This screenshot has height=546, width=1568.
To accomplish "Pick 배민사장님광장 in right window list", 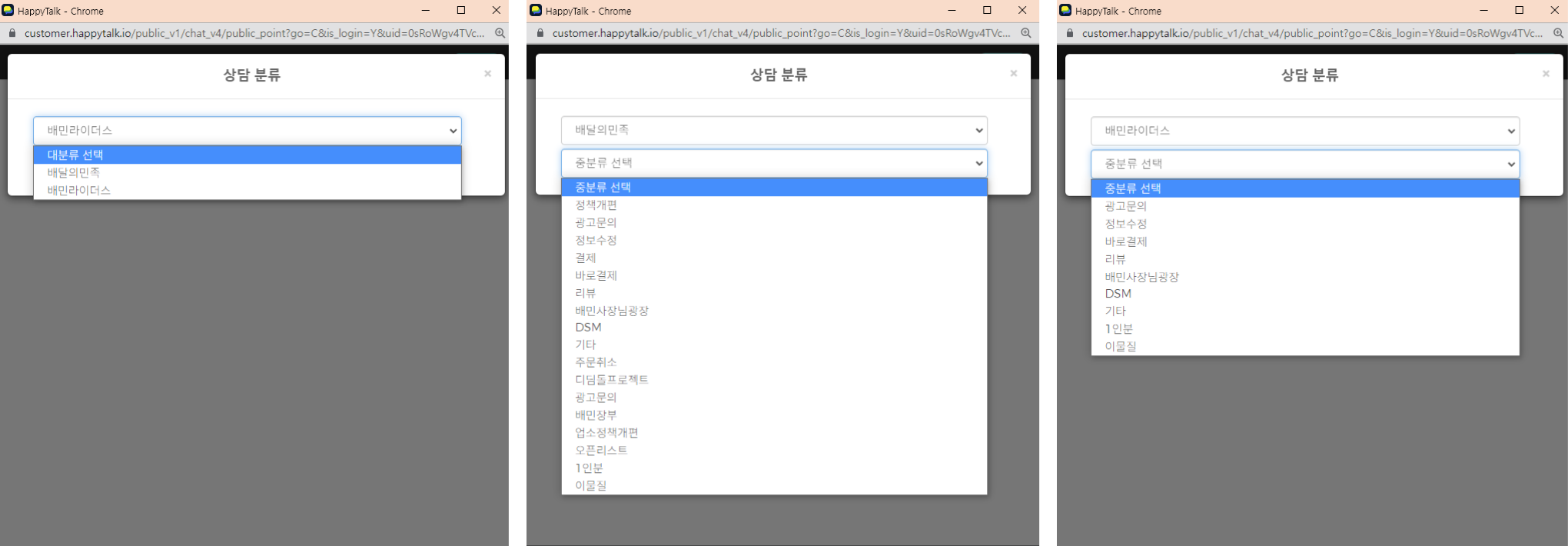I will [x=1305, y=277].
